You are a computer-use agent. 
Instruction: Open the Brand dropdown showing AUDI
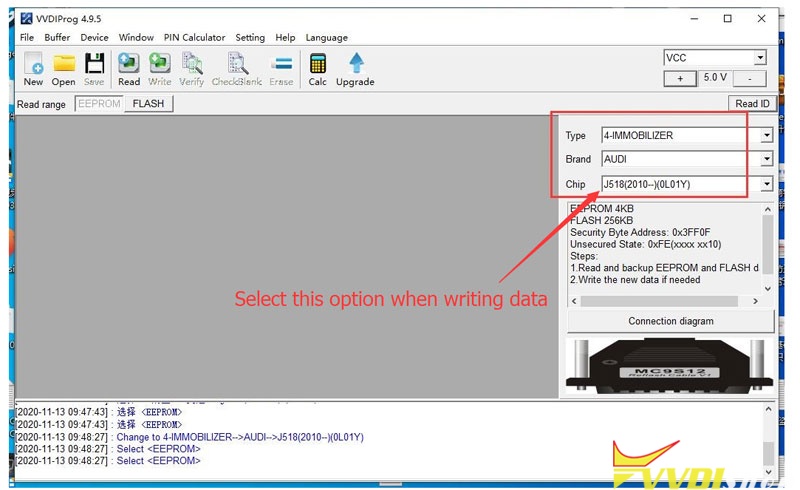[766, 159]
